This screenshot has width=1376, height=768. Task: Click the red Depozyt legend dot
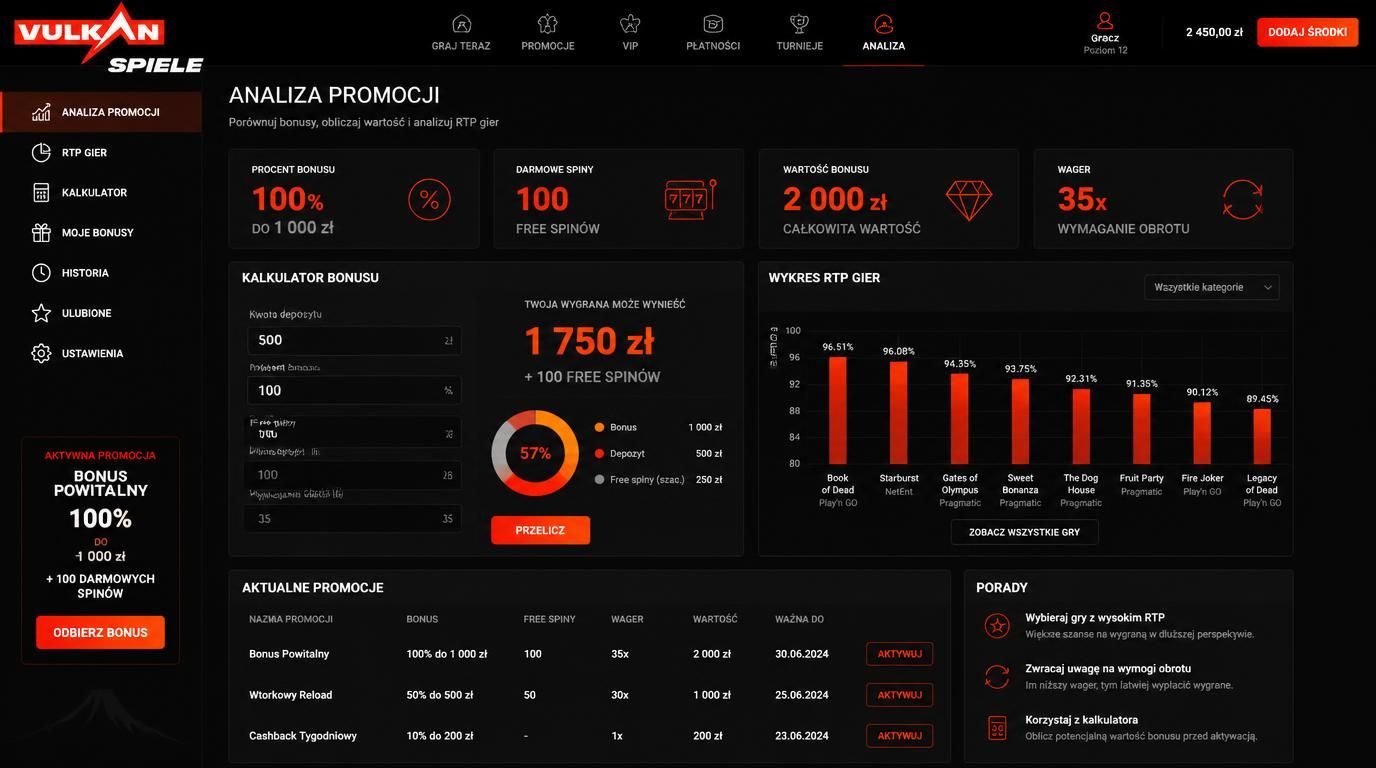[x=599, y=453]
